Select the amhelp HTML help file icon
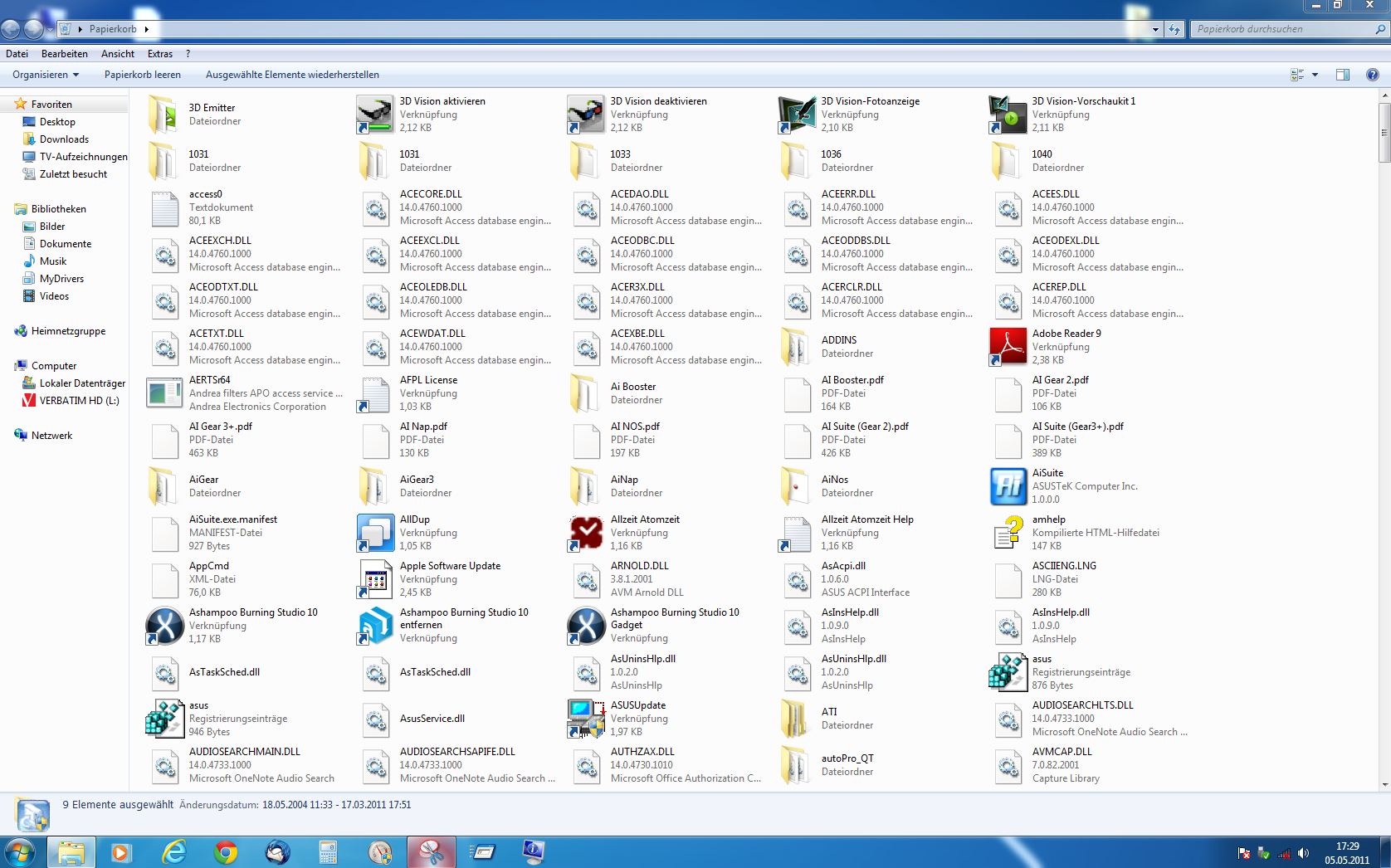Image resolution: width=1391 pixels, height=868 pixels. coord(1008,533)
